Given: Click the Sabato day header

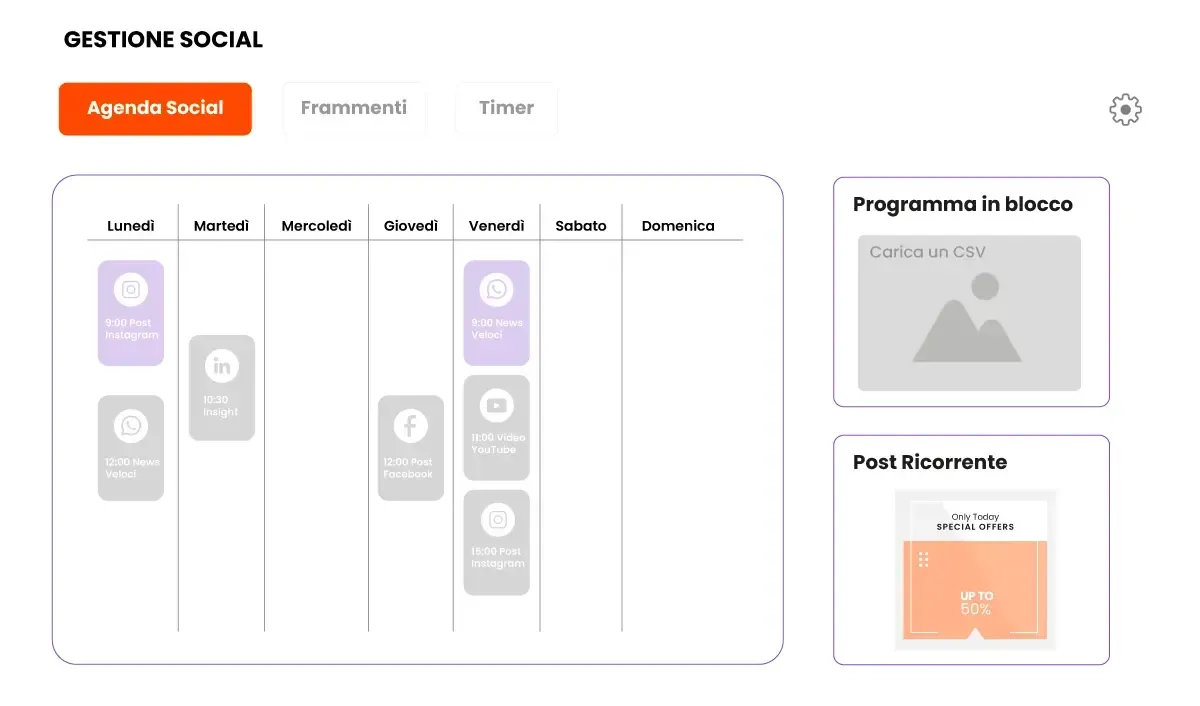Looking at the screenshot, I should (581, 226).
